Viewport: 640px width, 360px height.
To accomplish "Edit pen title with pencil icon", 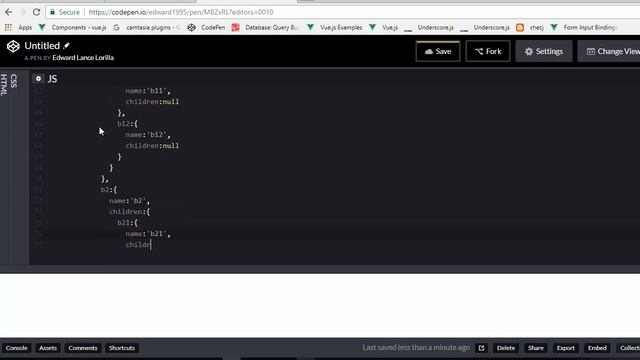I will tap(67, 45).
